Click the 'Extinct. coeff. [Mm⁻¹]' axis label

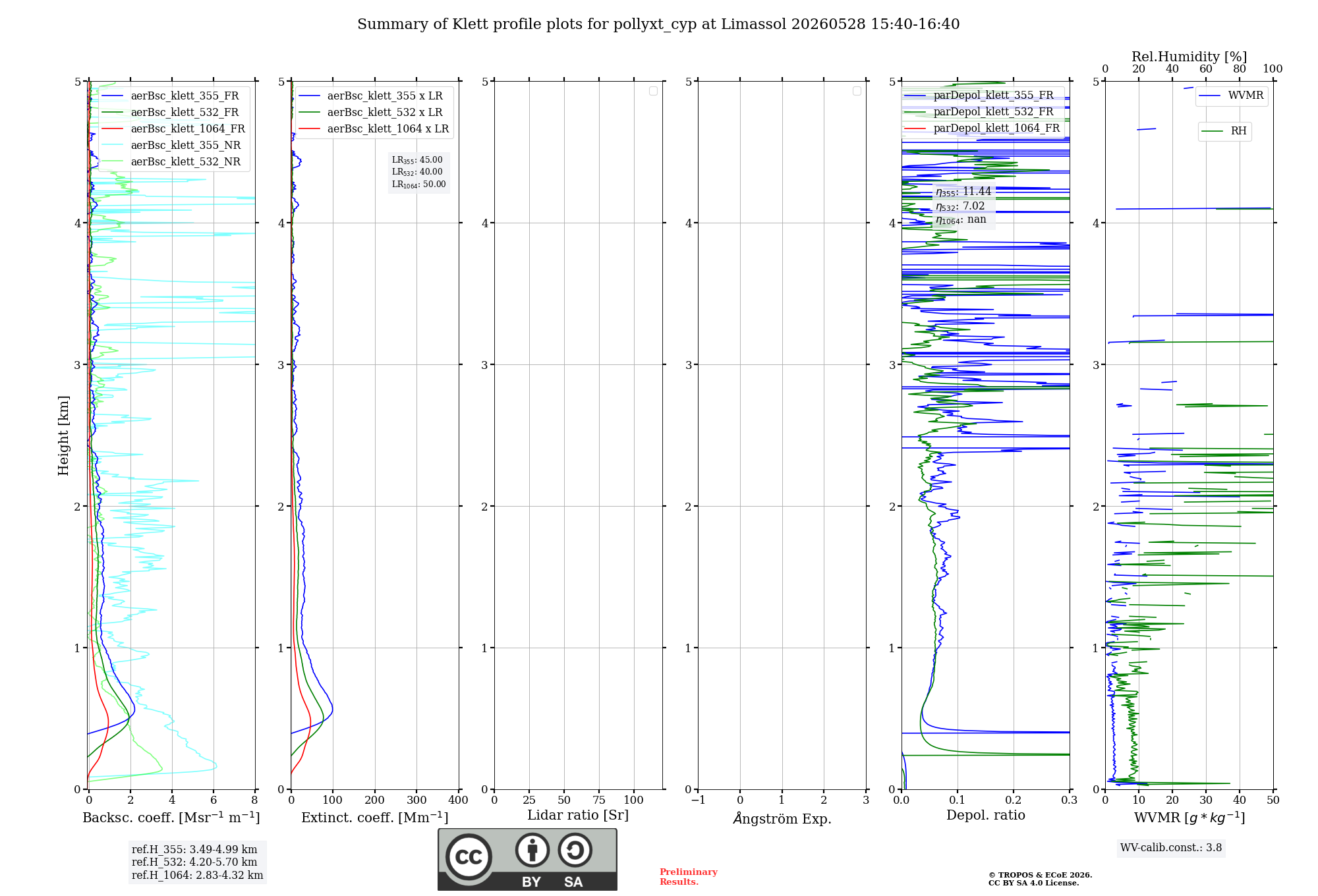374,818
